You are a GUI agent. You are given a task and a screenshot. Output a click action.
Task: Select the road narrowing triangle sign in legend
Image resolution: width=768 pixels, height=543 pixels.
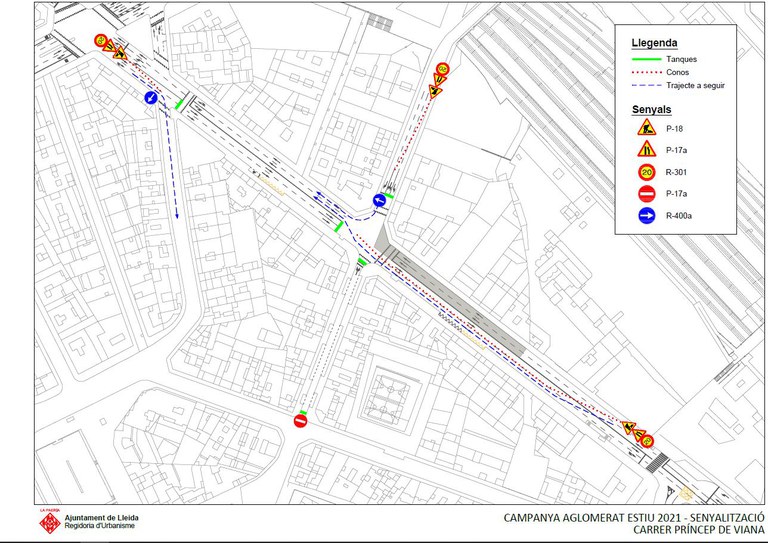(x=648, y=150)
